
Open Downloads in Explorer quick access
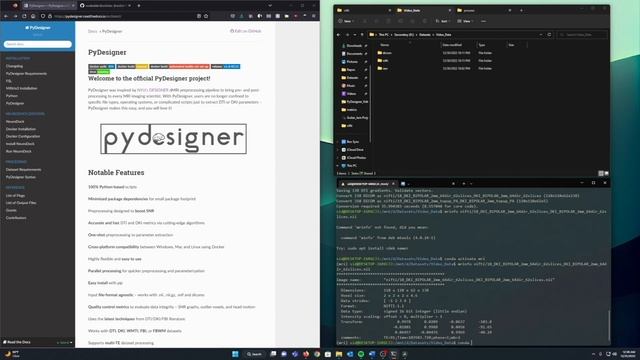354,46
